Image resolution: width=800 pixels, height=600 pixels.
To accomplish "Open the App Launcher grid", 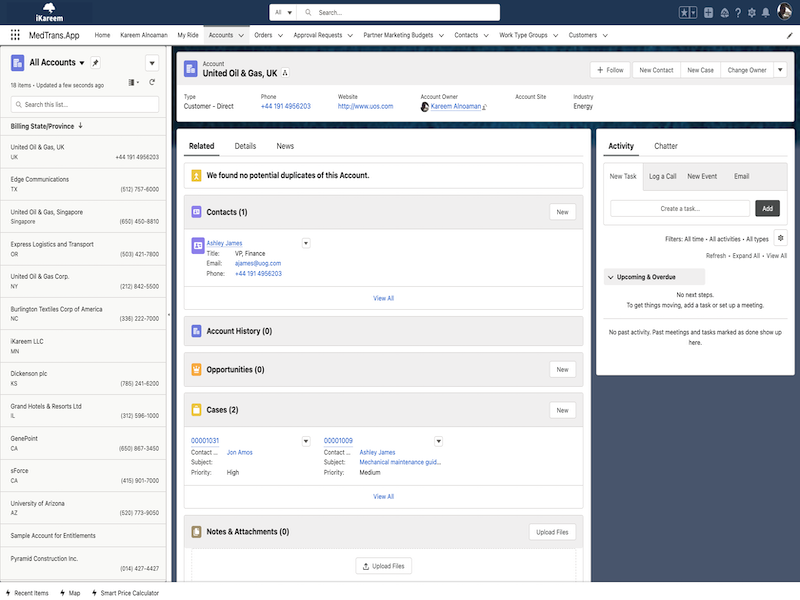I will pyautogui.click(x=15, y=35).
